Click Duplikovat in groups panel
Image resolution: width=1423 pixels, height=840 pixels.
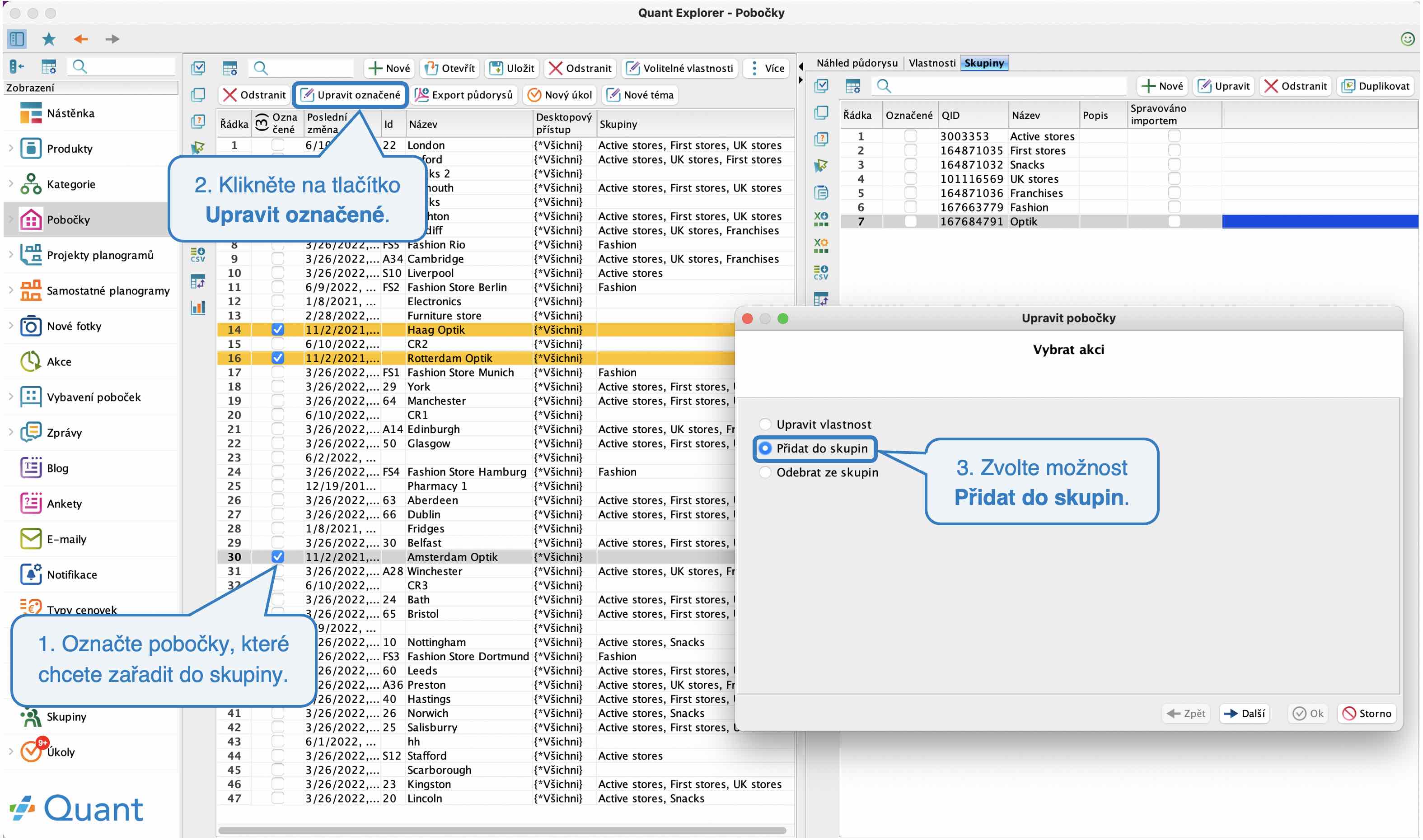coord(1376,86)
